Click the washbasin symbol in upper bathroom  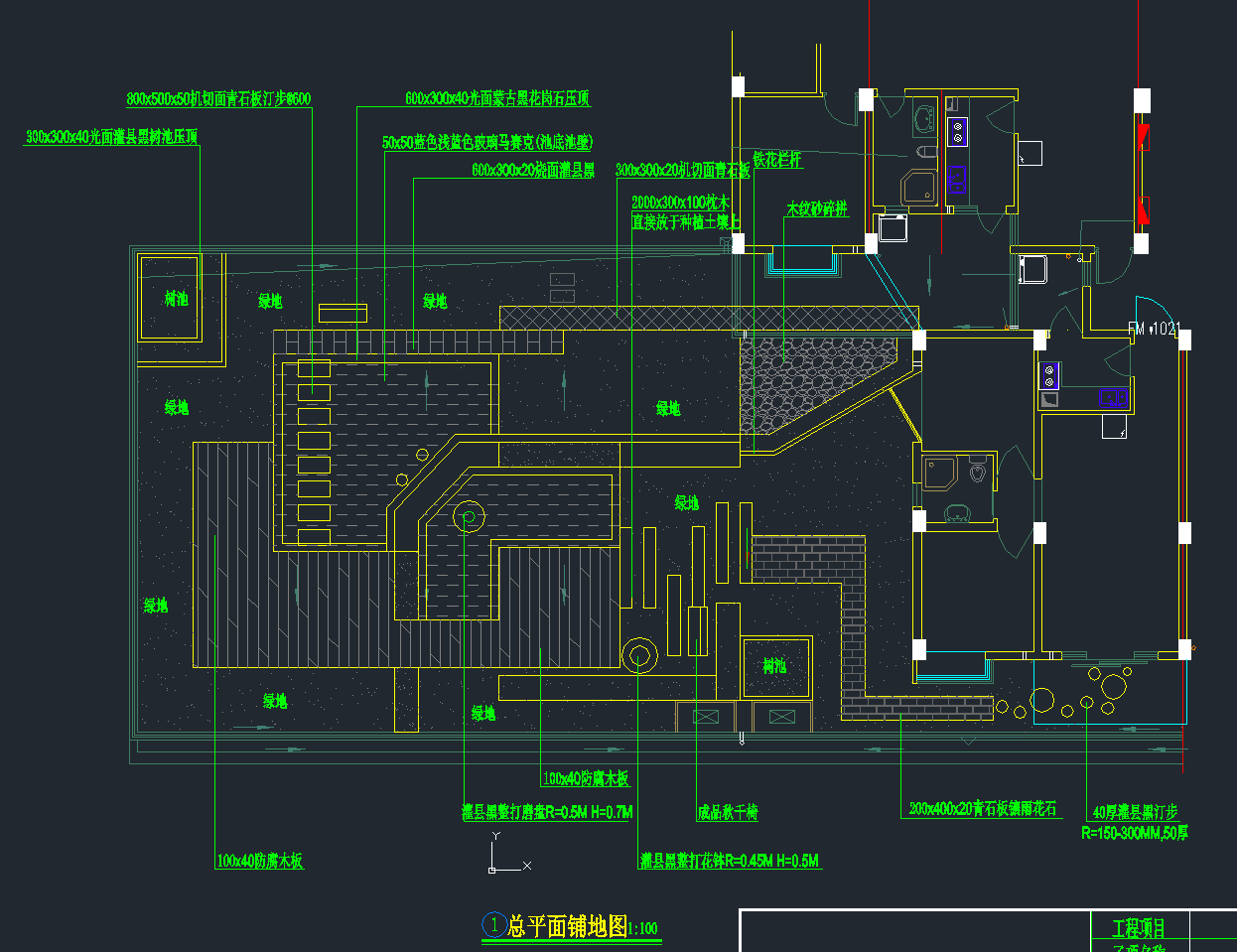924,119
